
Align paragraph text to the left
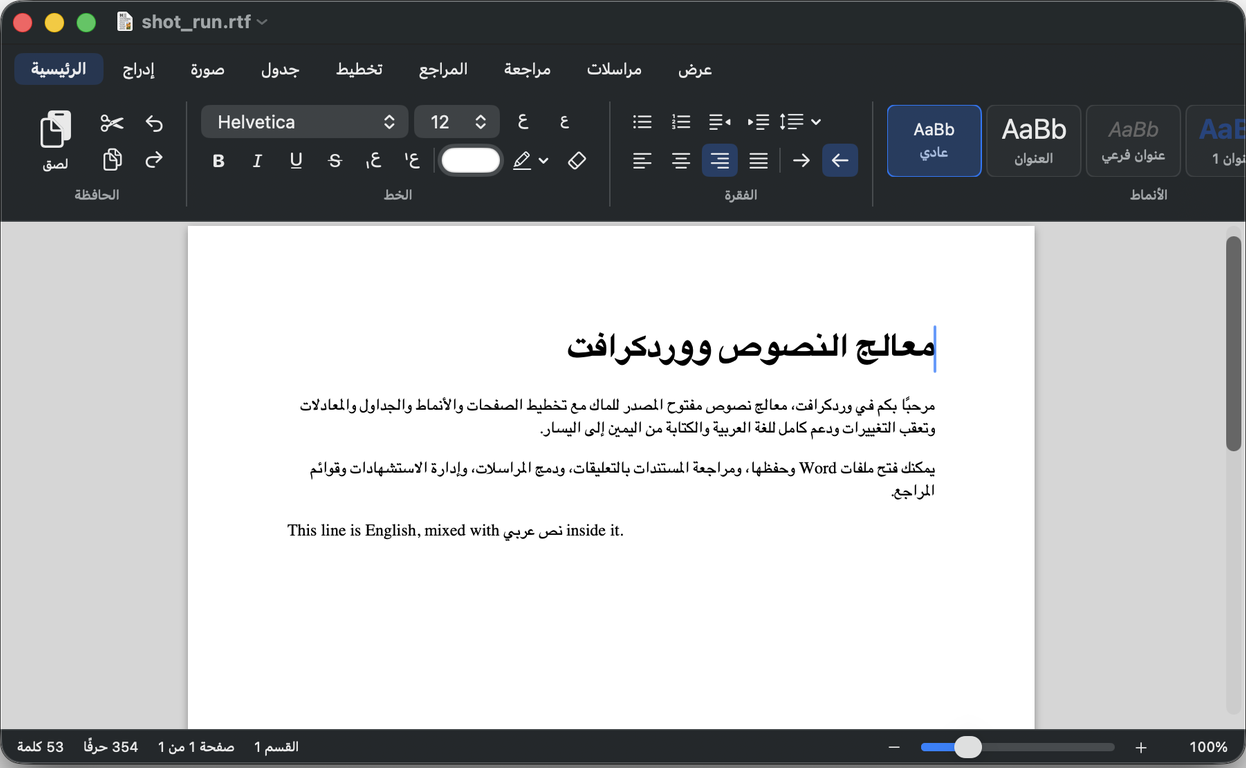(642, 161)
